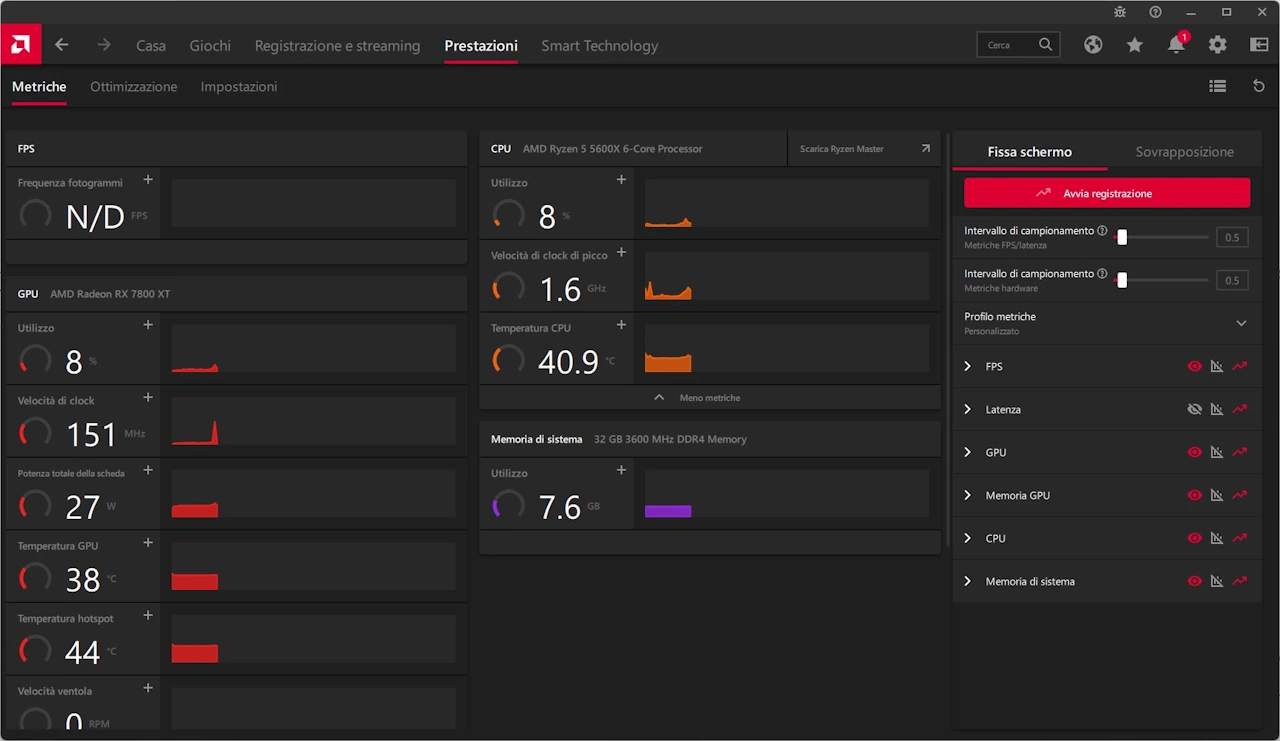Open the Casa tab

pos(151,45)
